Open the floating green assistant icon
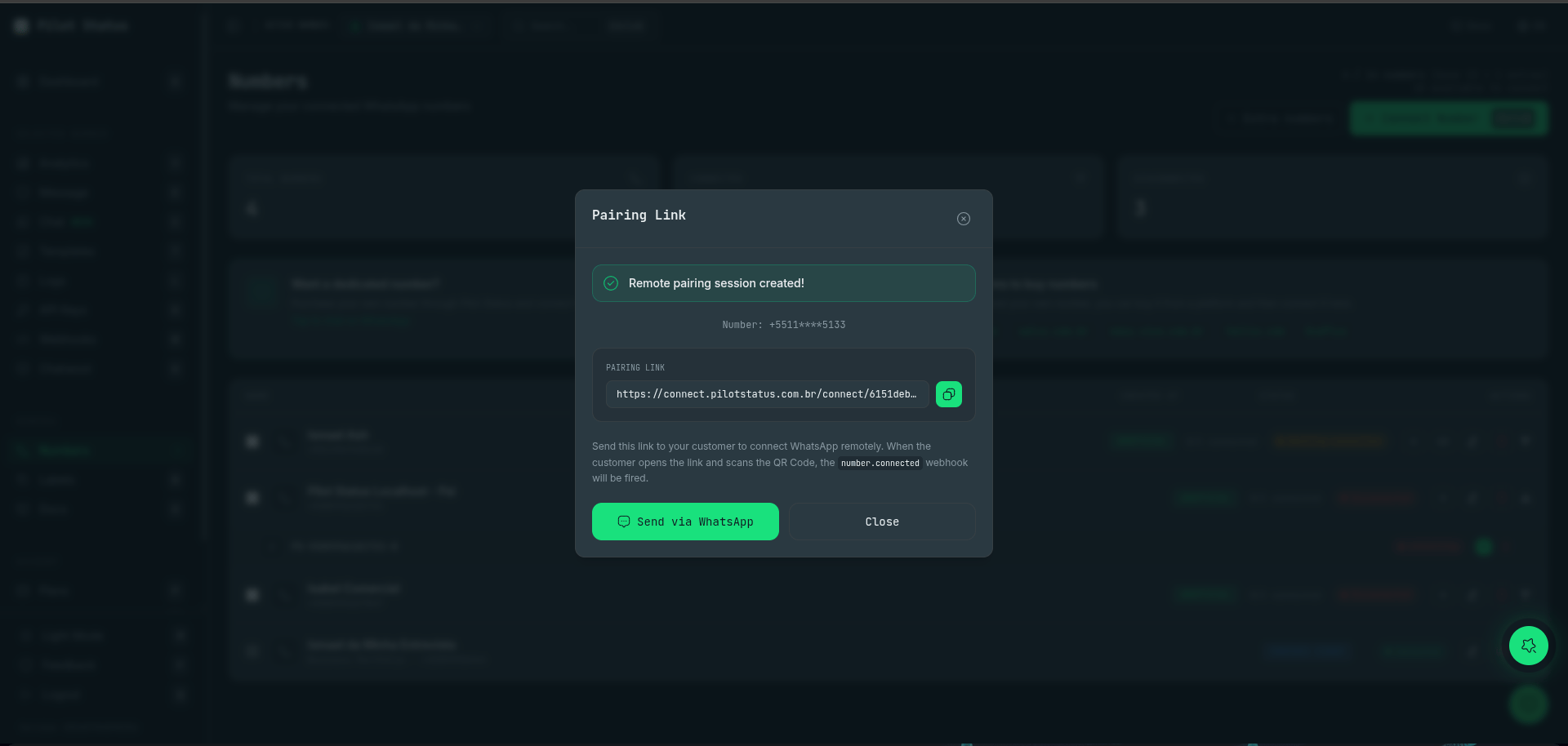The width and height of the screenshot is (1568, 746). 1529,646
